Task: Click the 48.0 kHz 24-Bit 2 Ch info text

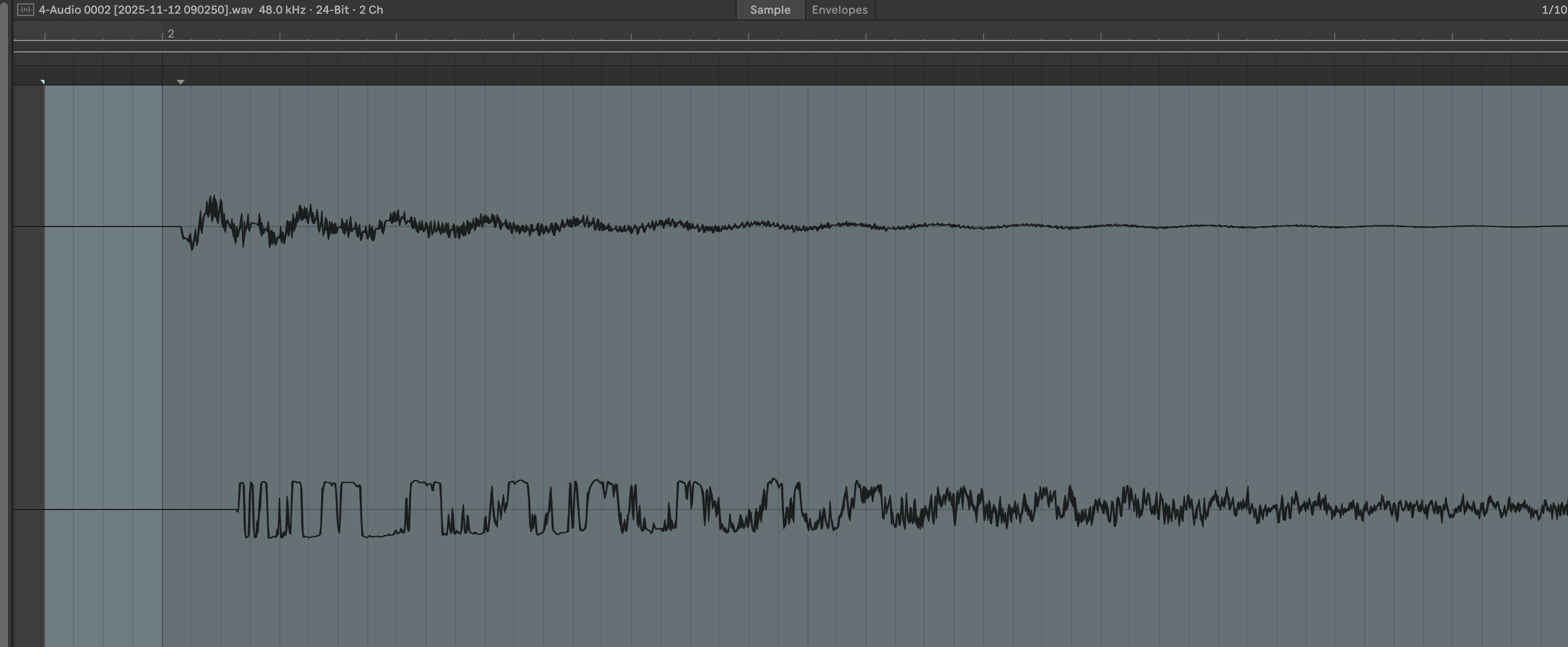Action: click(321, 10)
